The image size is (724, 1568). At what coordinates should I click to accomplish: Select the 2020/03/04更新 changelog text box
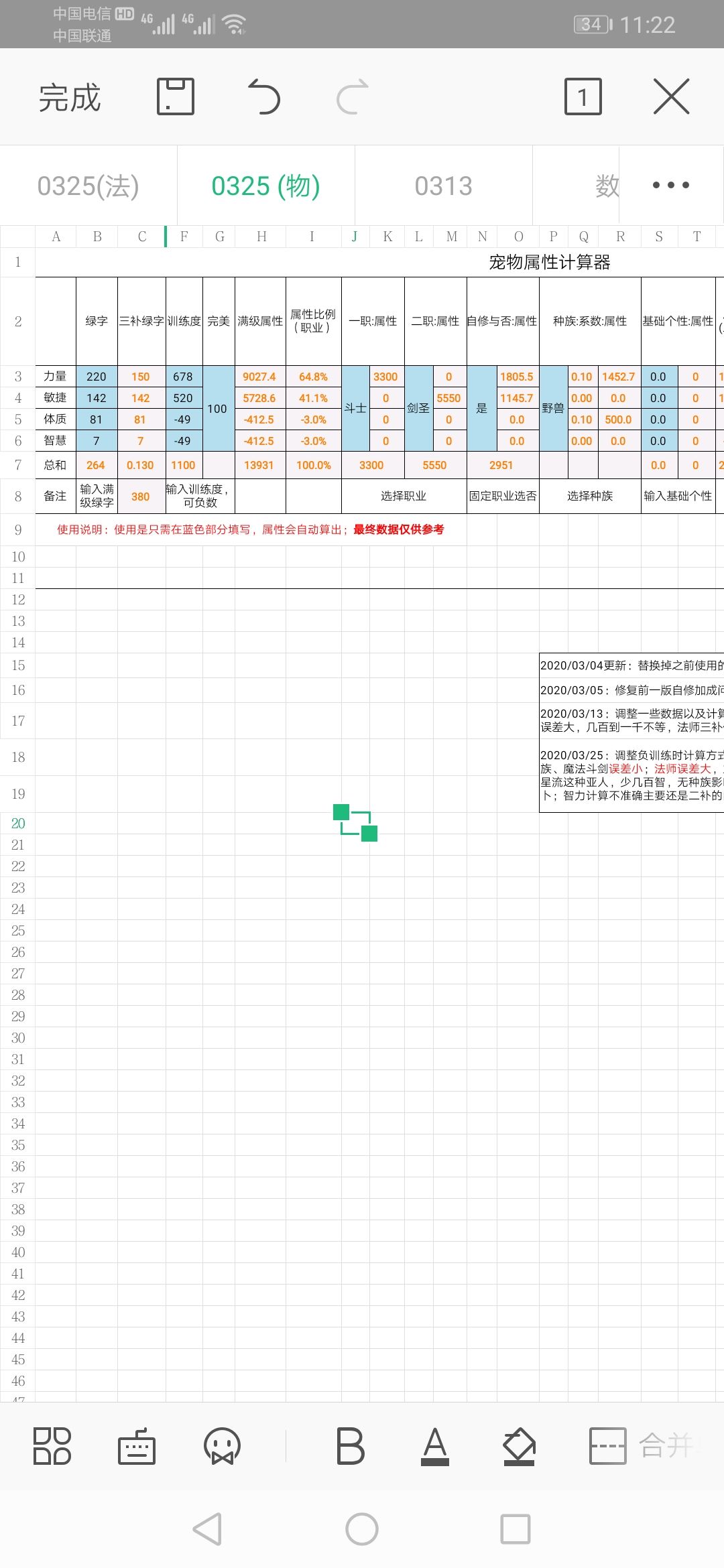(631, 732)
